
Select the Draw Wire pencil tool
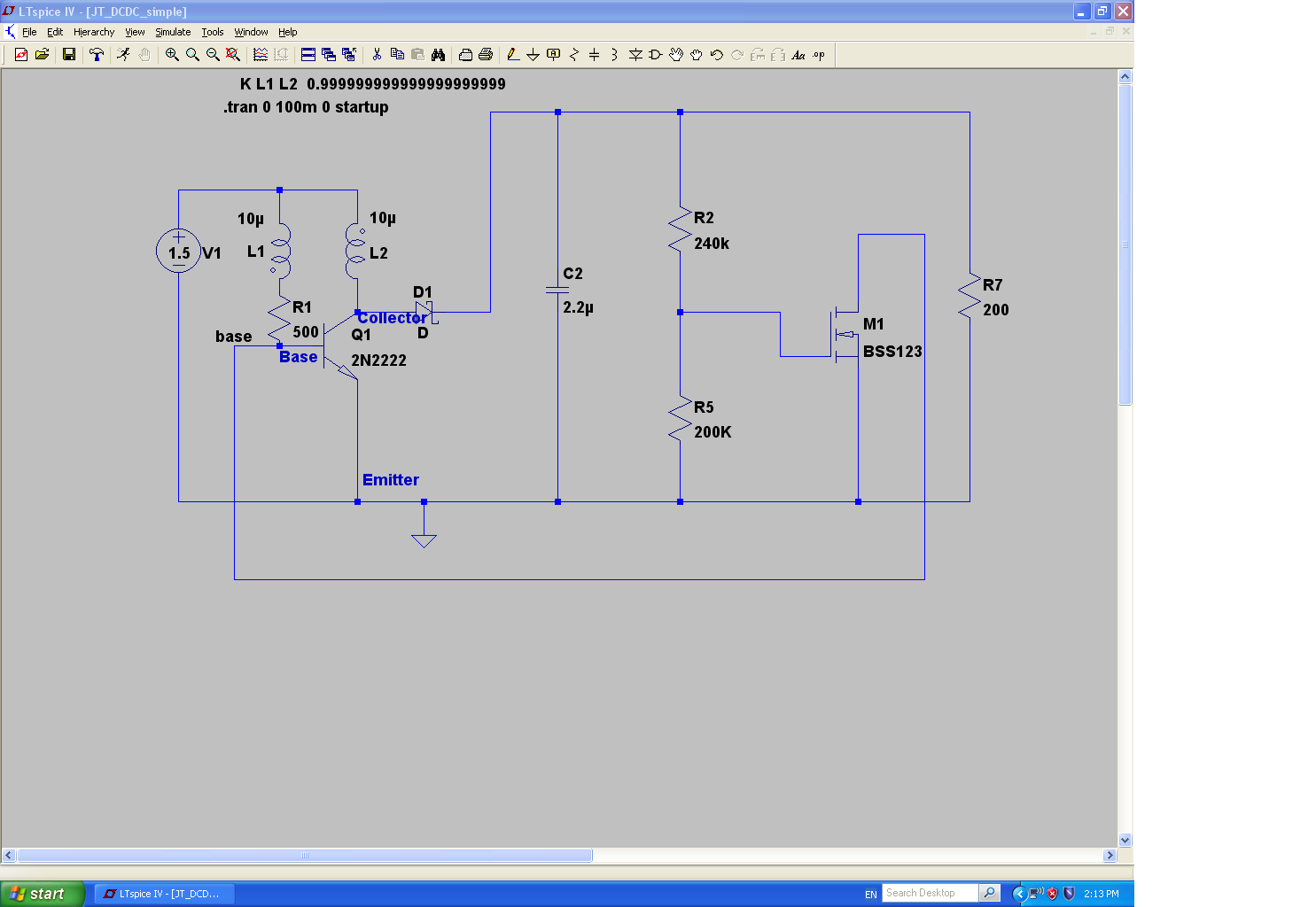click(512, 55)
